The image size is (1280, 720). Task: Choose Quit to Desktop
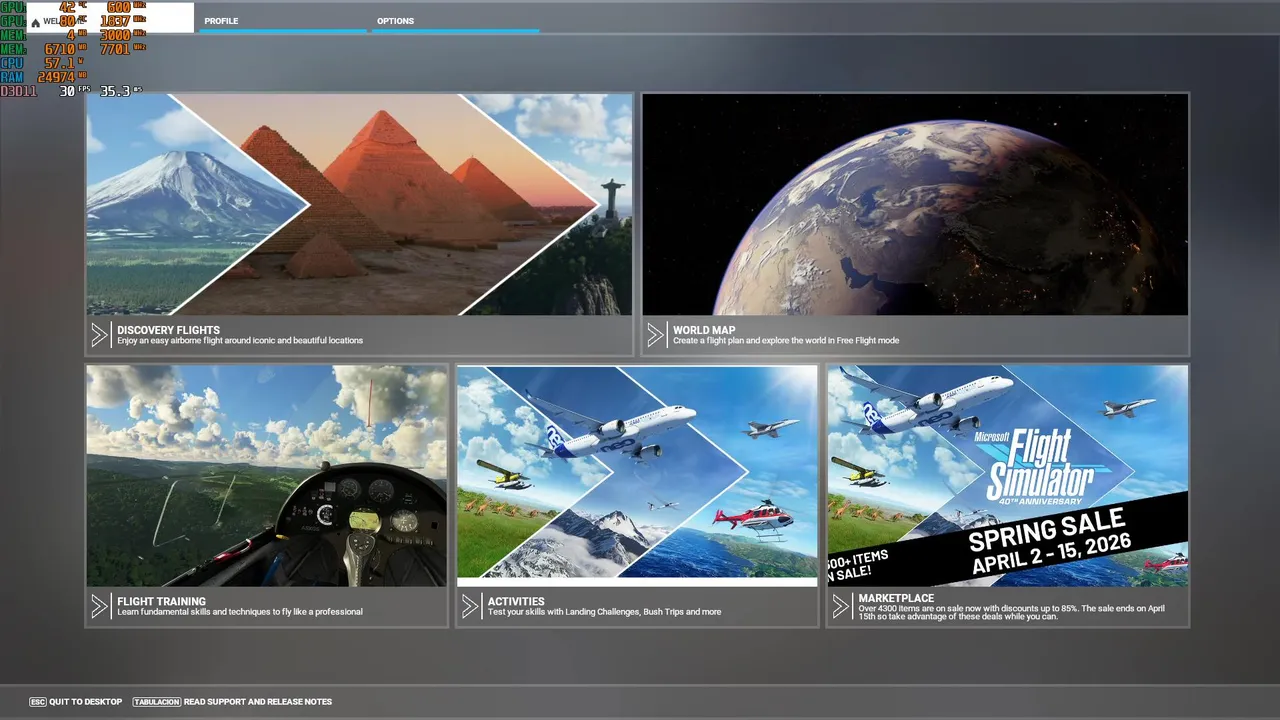click(x=86, y=702)
